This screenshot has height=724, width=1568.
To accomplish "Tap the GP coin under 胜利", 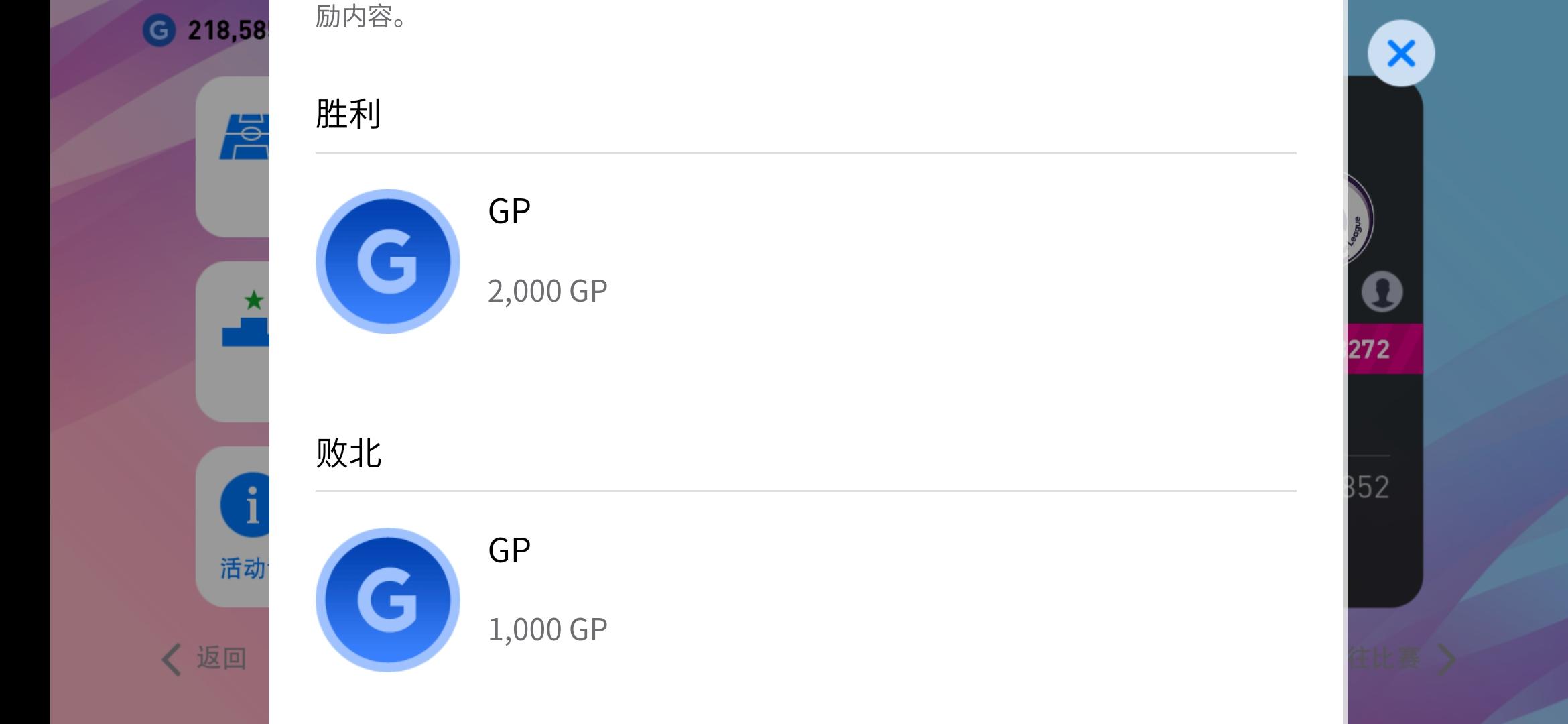I will point(388,261).
